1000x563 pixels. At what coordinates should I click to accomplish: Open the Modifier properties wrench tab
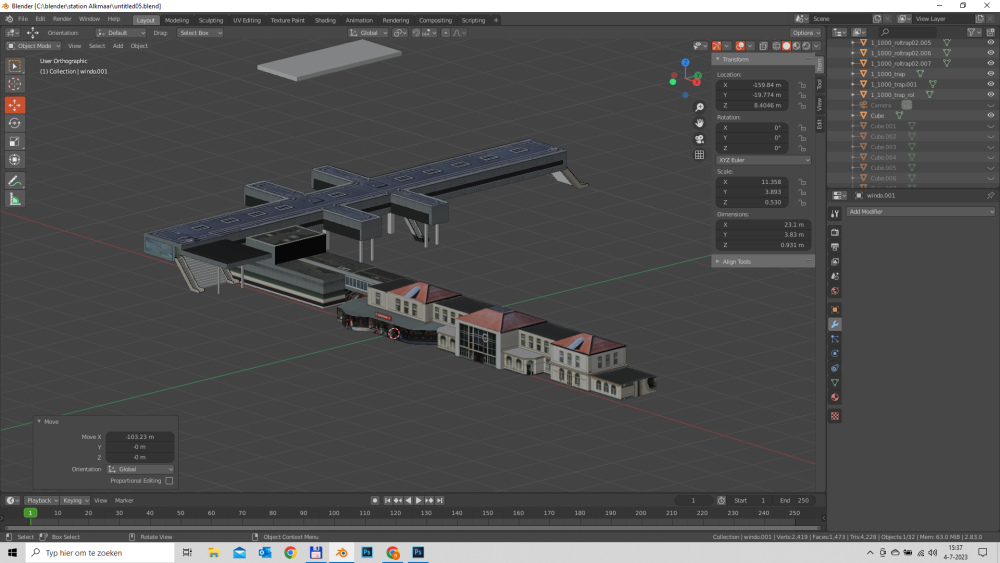[835, 324]
